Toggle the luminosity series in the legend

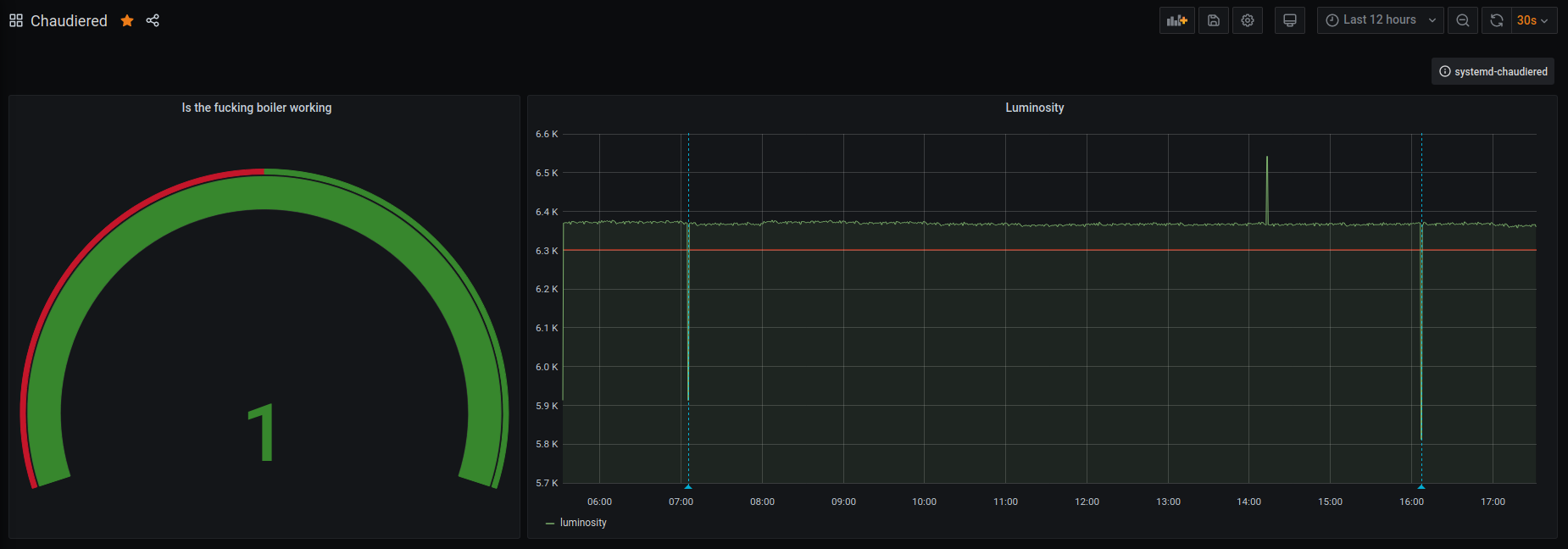tap(583, 523)
